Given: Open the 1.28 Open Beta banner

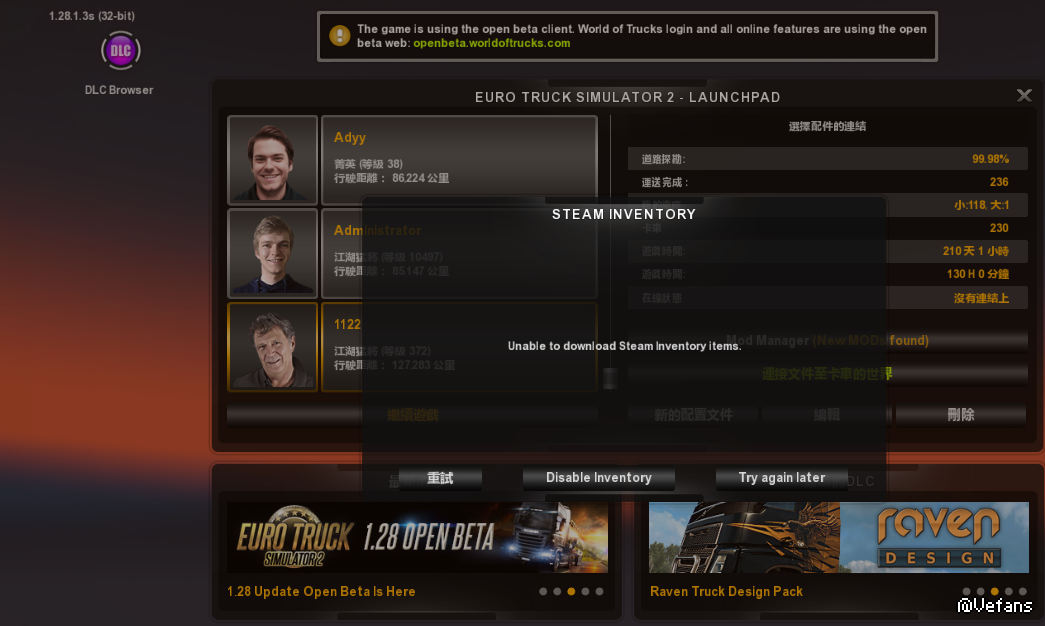Looking at the screenshot, I should (x=417, y=537).
